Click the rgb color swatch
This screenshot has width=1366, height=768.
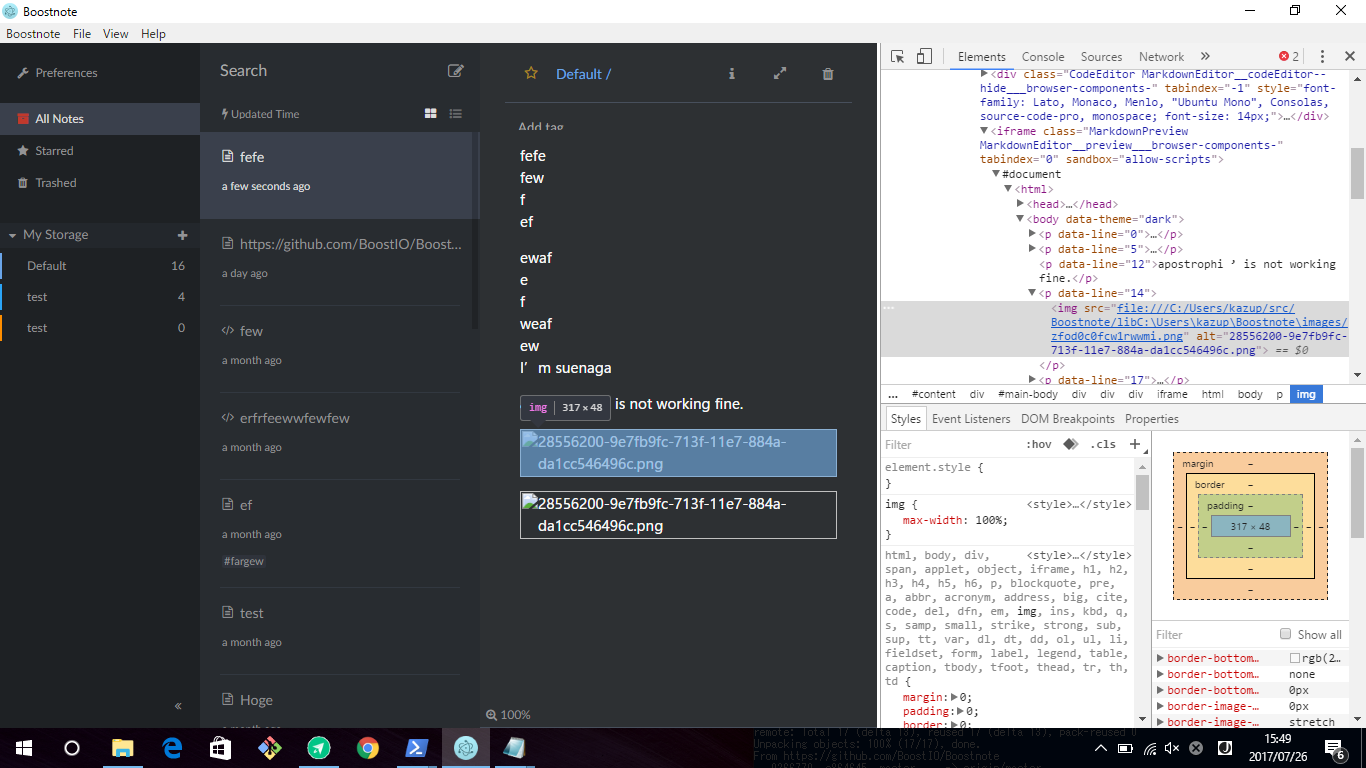(x=1295, y=658)
